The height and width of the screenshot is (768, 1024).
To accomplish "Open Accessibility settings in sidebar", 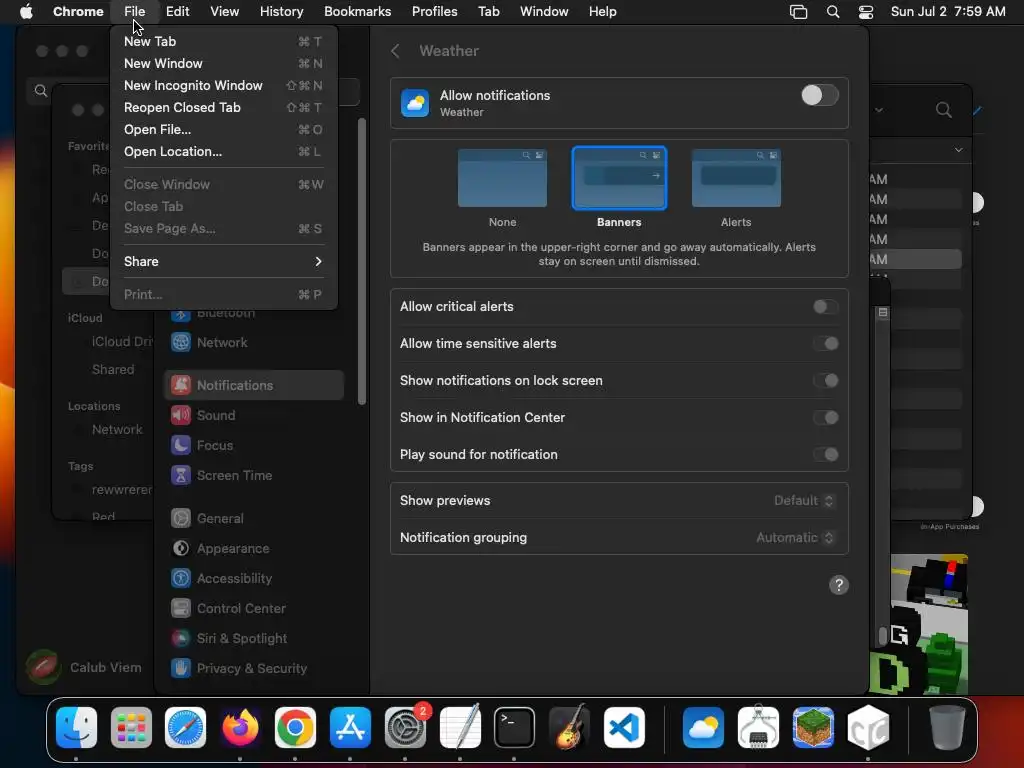I will tap(255, 579).
